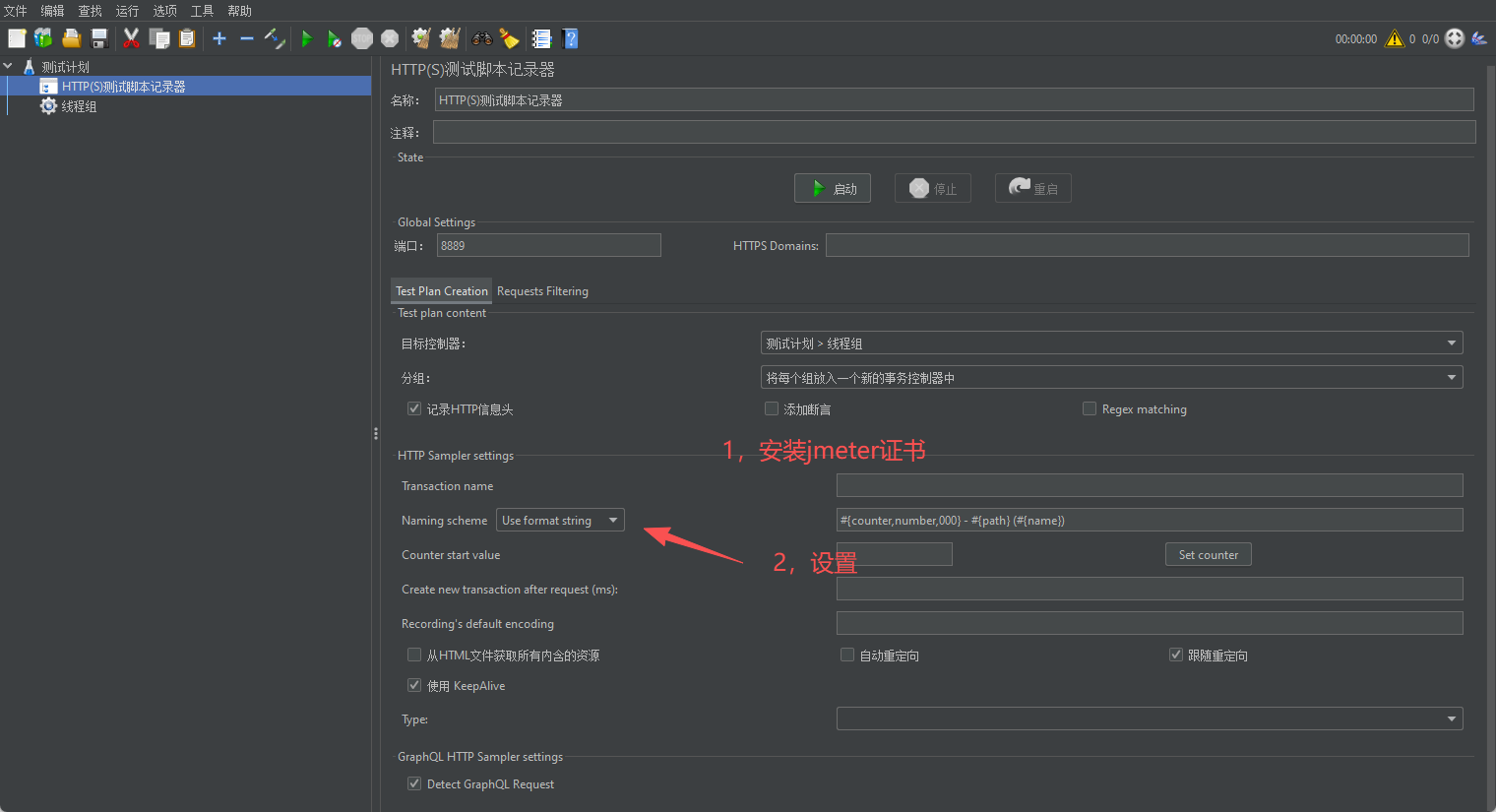Open Help with the question mark book icon
This screenshot has width=1496, height=812.
[570, 38]
